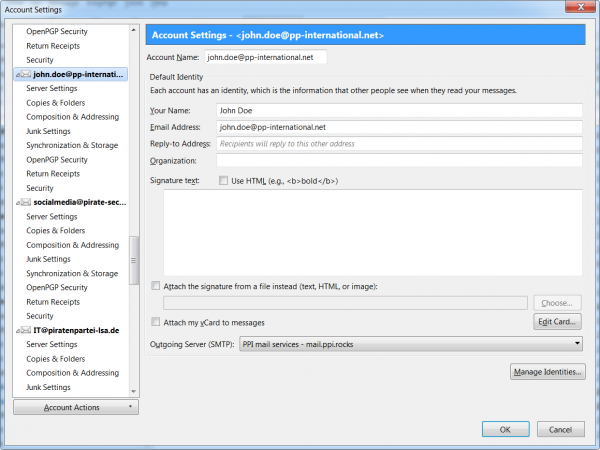Open the Outgoing Server (SMTP) dropdown
Image resolution: width=600 pixels, height=450 pixels.
(411, 344)
